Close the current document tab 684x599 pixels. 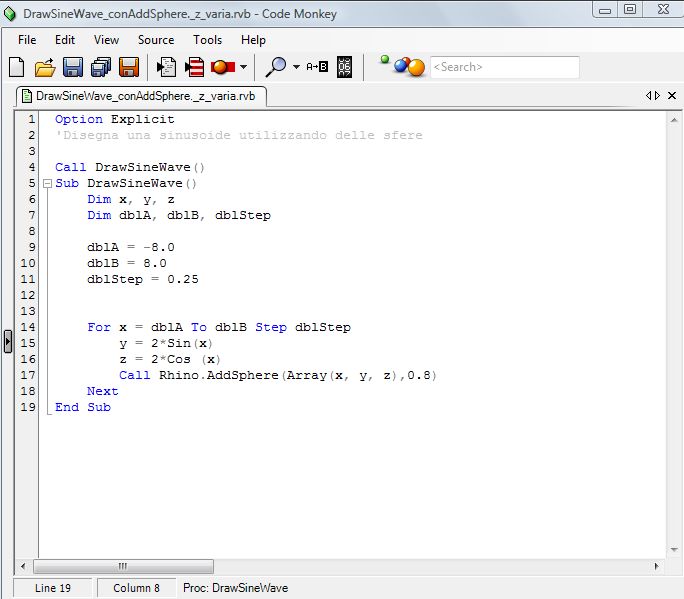coord(672,96)
